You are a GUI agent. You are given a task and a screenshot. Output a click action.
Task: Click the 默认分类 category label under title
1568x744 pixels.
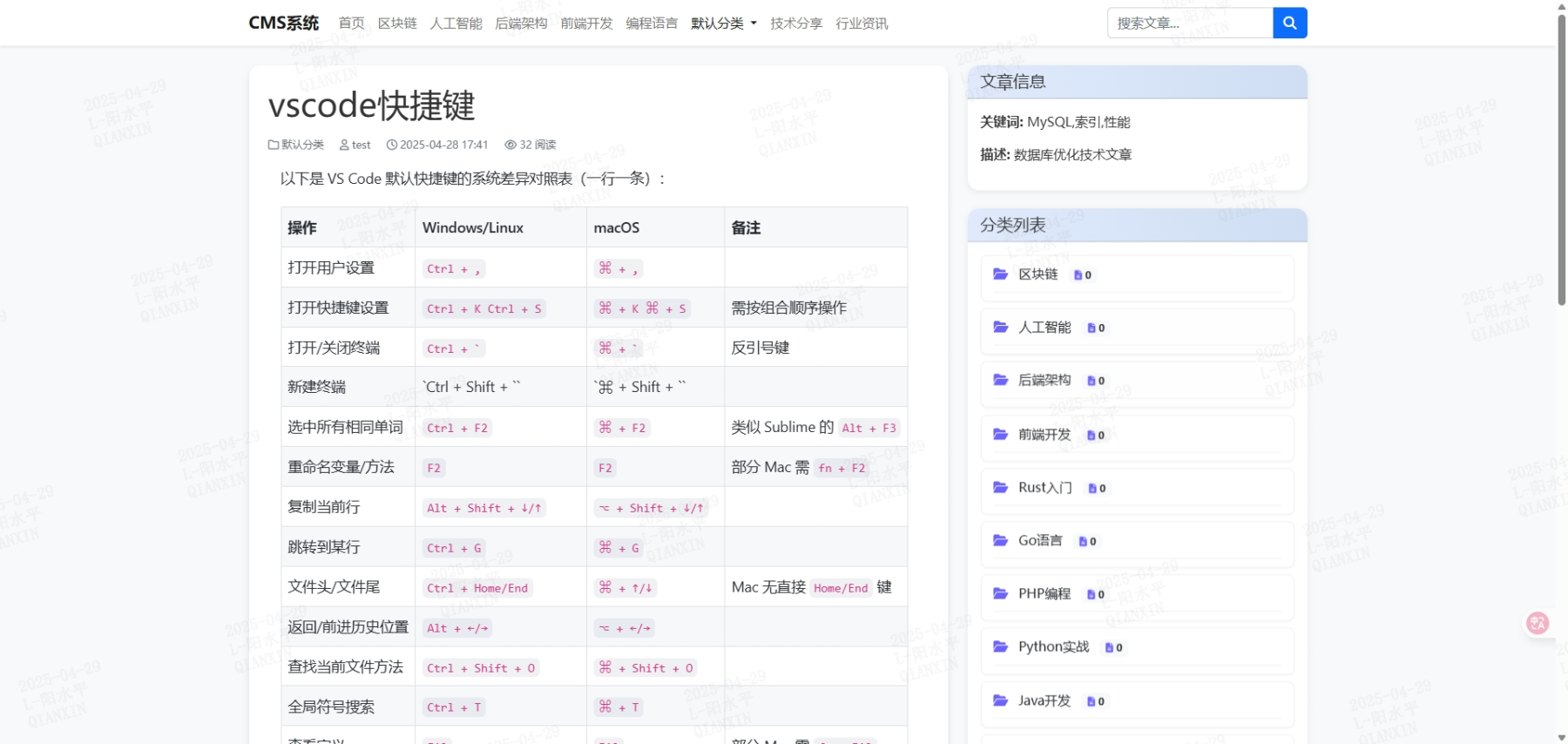(x=302, y=145)
